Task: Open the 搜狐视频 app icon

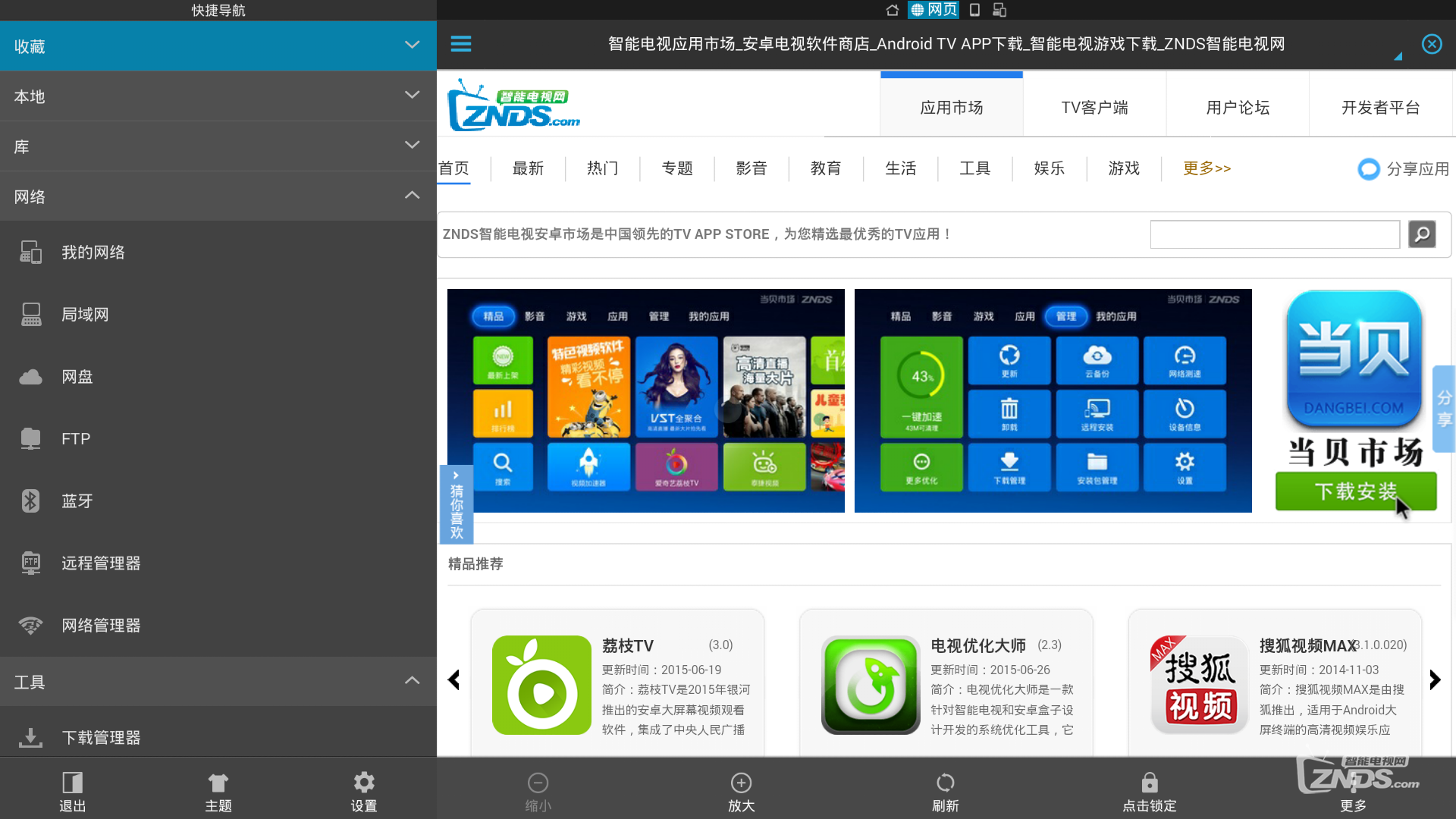Action: coord(1199,685)
